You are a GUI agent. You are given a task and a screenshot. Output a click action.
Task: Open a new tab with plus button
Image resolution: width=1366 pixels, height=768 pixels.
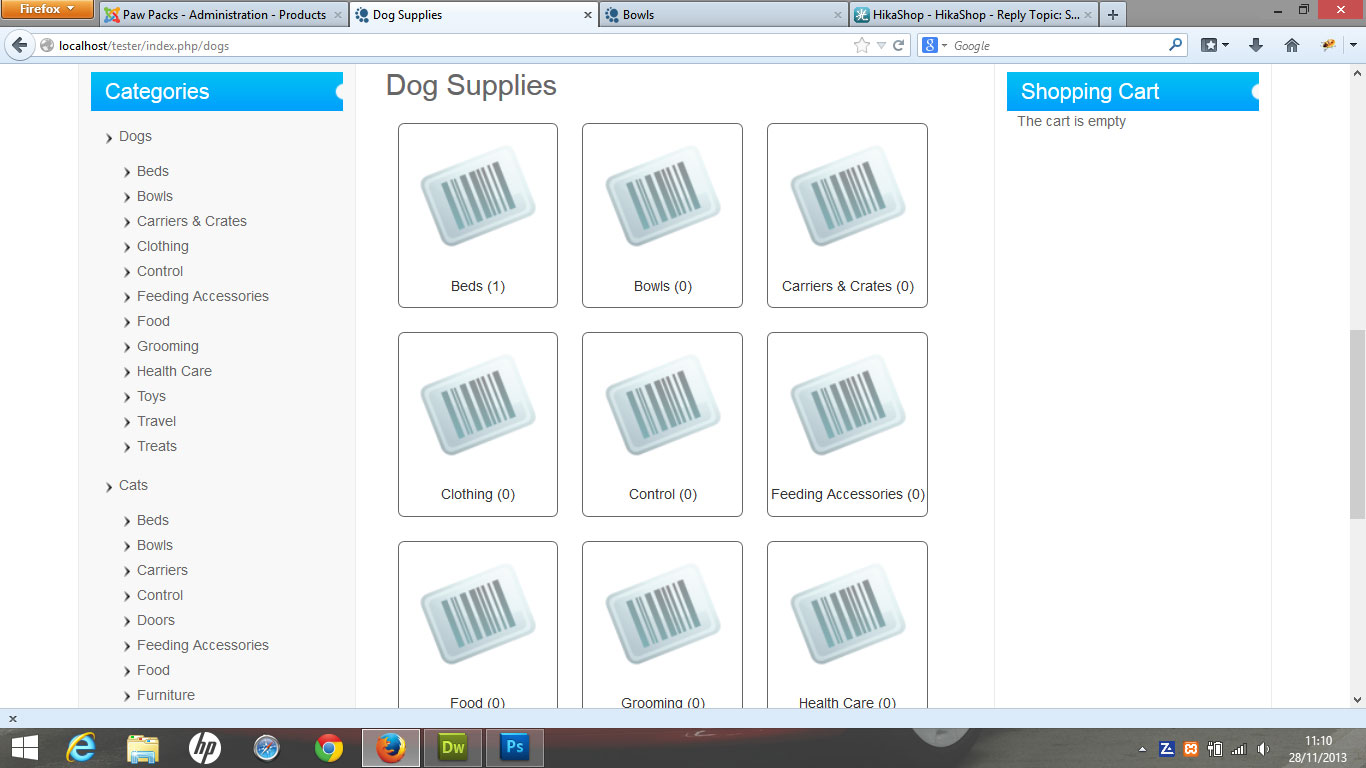(1113, 15)
